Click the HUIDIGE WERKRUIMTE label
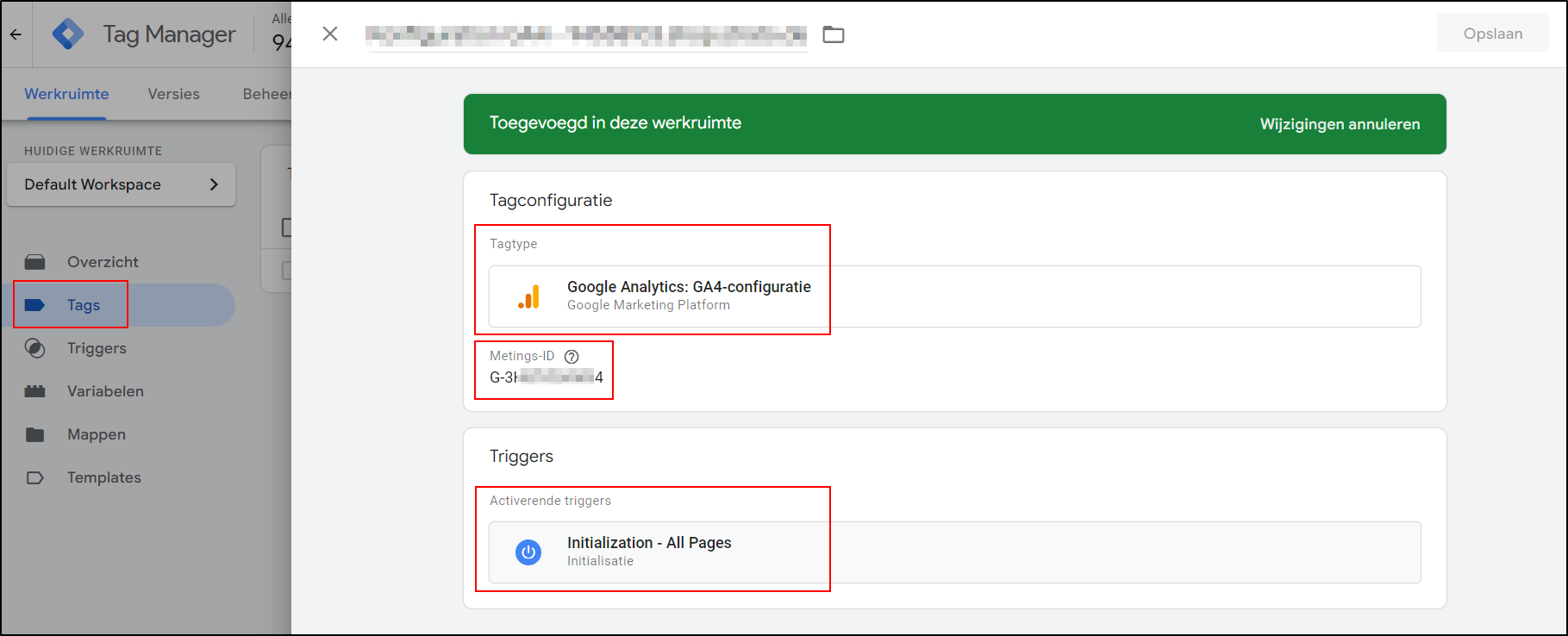This screenshot has height=636, width=1568. point(93,151)
